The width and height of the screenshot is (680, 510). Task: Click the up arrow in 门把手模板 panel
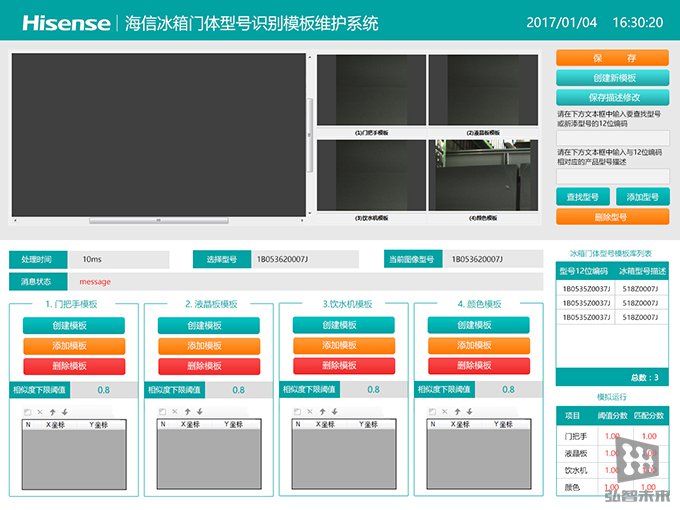tap(52, 412)
